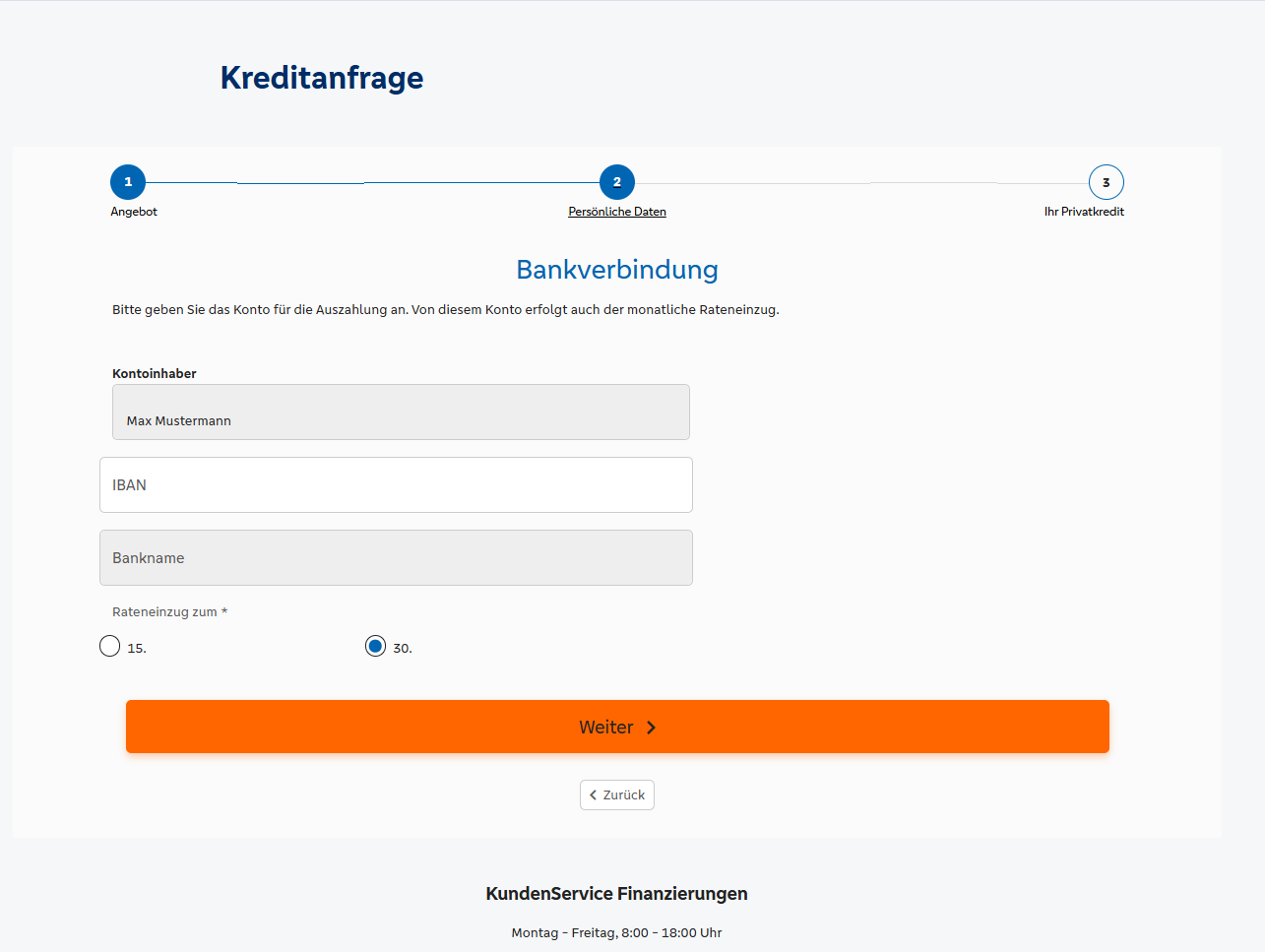Click the "15." radio option label text
Screen dimensions: 1265x952
tap(137, 649)
